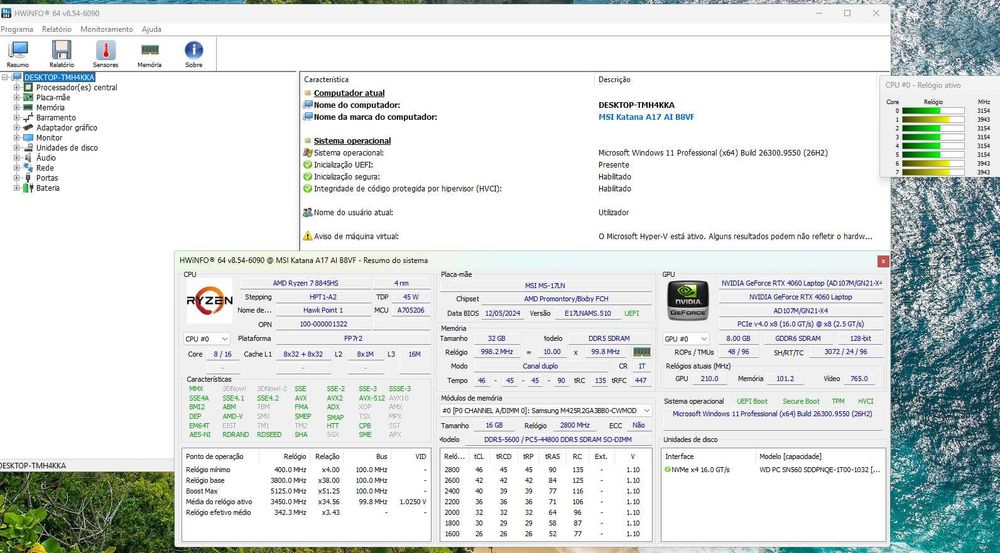
Task: Click the AMD Ryzen 7 8845HS field
Action: [x=305, y=283]
